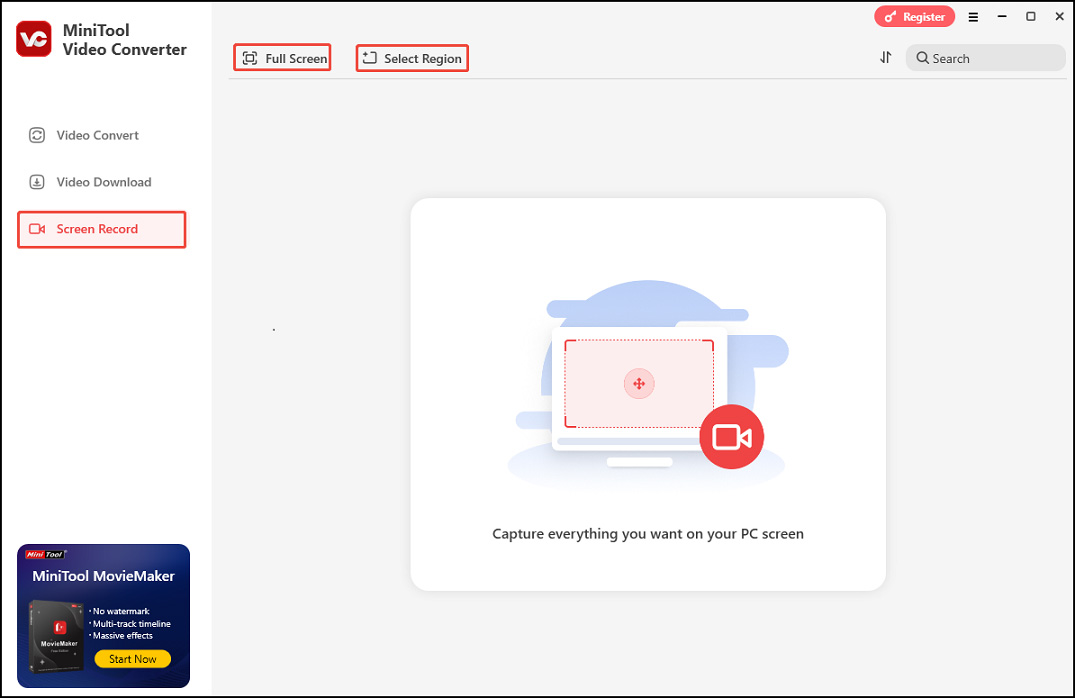
Task: Click the 'MiniTool MovieMaker' ad title
Action: (104, 576)
